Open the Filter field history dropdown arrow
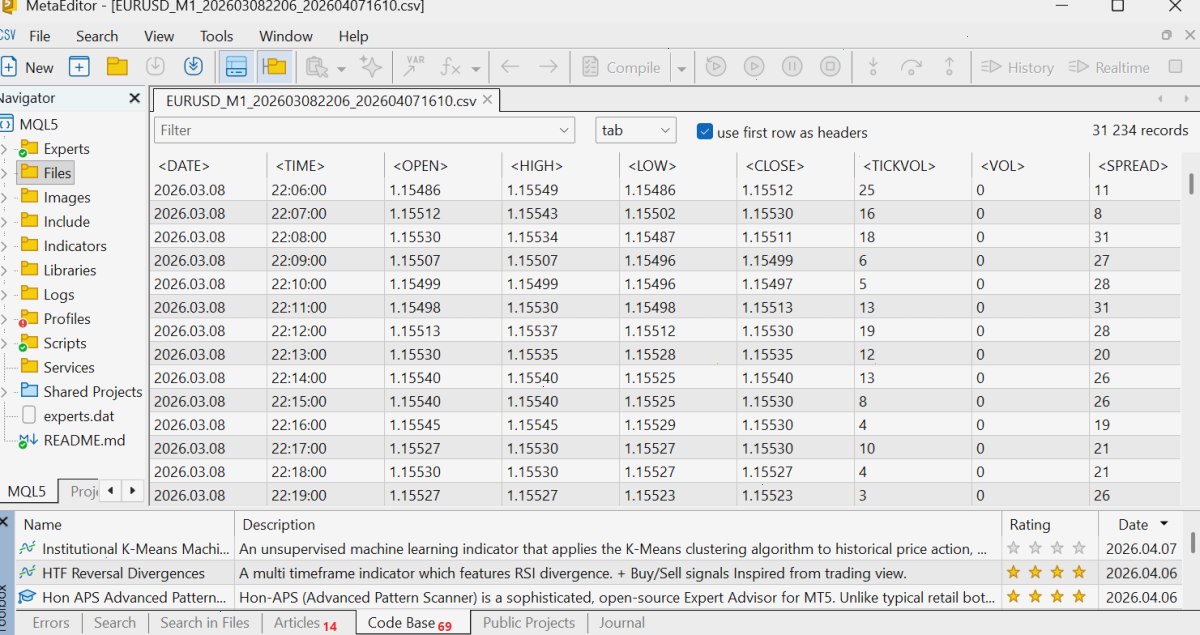Viewport: 1200px width, 635px height. coord(565,130)
